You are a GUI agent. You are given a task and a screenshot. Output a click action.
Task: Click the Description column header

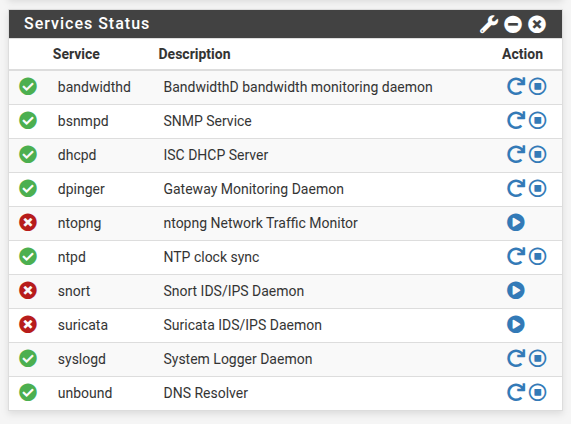(194, 54)
